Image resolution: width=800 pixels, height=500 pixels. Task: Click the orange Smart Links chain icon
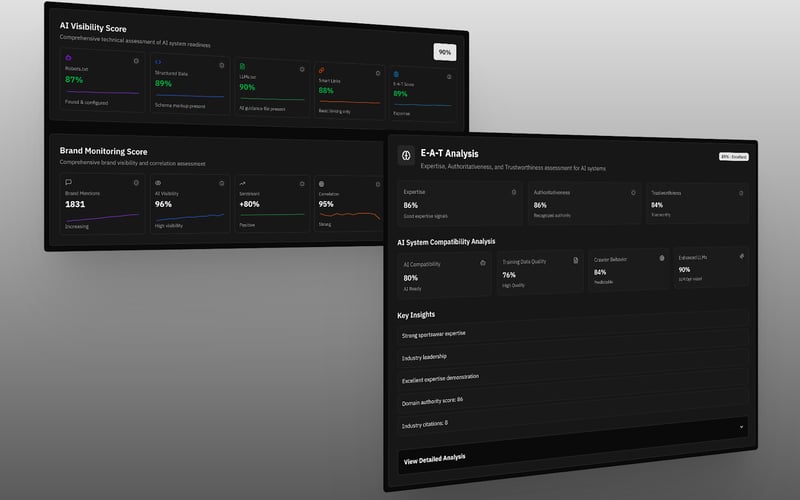coord(321,70)
